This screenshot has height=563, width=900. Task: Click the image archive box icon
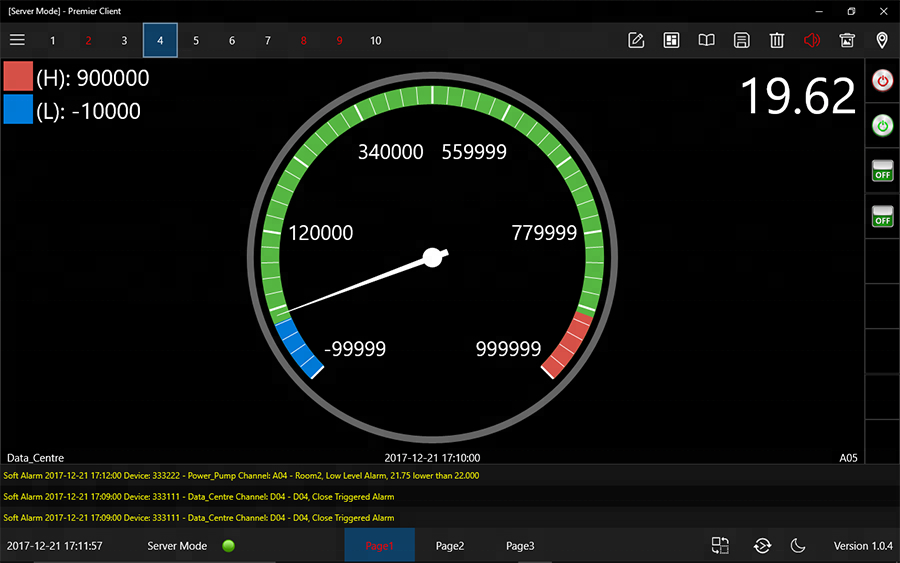pos(847,40)
